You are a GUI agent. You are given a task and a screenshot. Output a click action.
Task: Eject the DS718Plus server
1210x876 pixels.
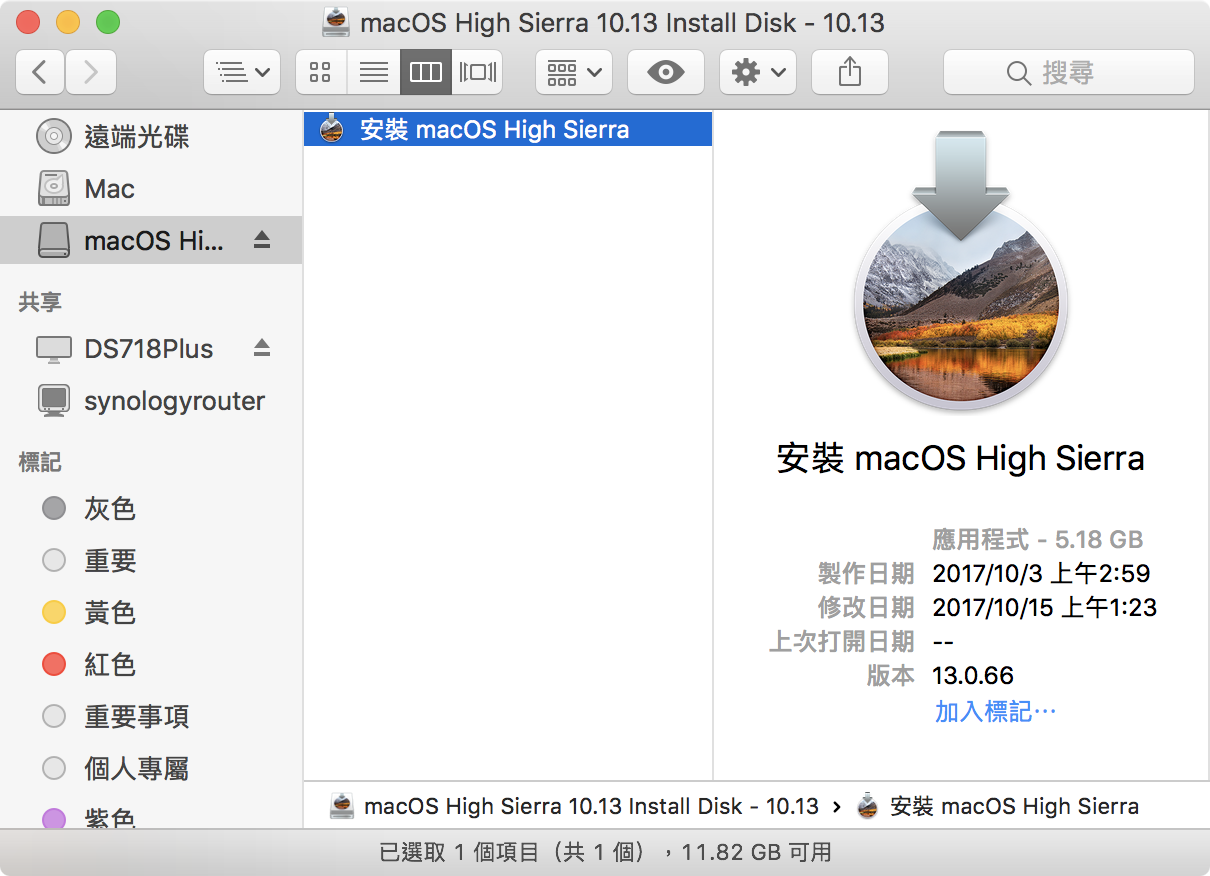click(x=261, y=347)
